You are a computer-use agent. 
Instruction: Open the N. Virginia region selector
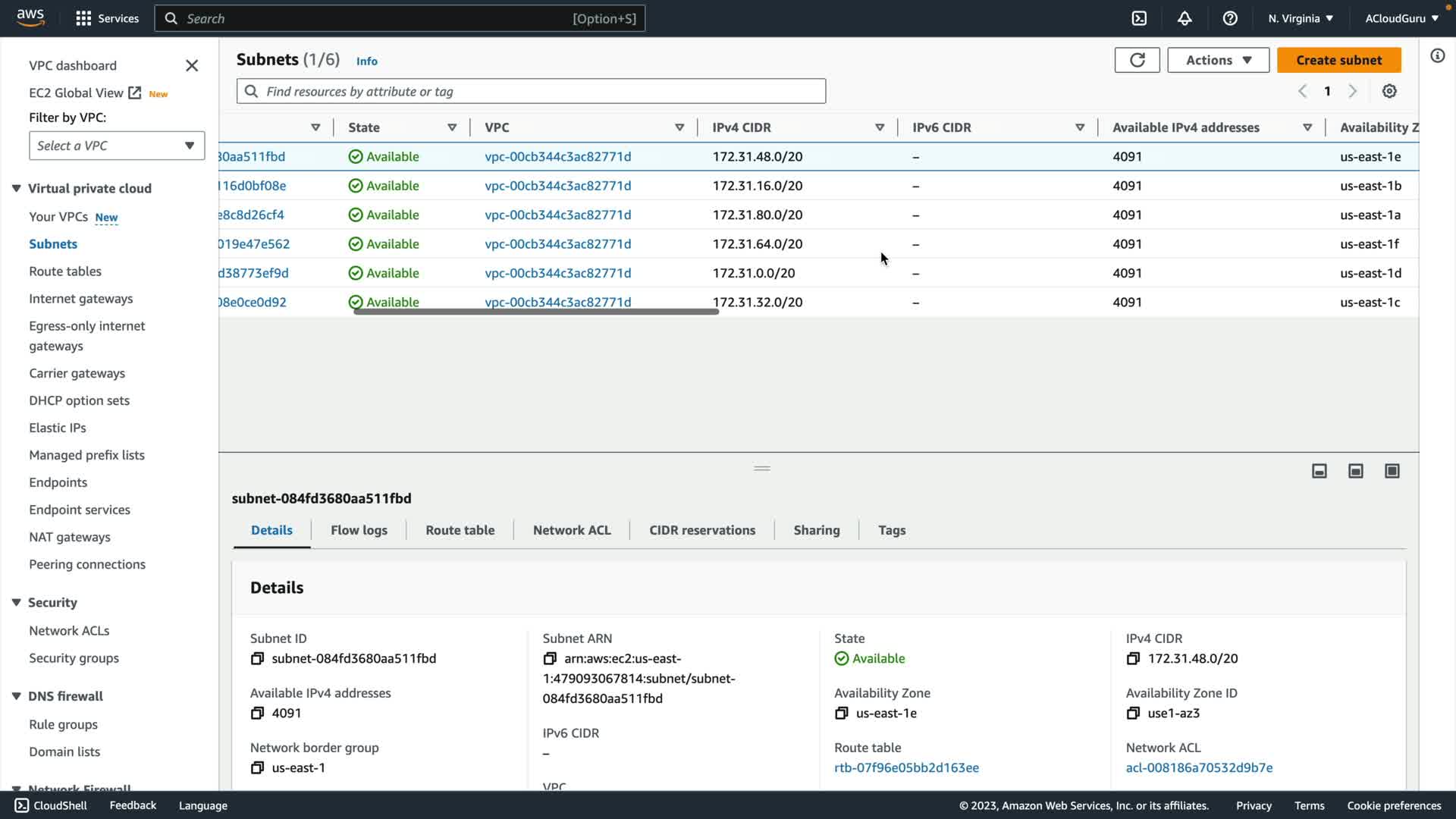[x=1300, y=18]
